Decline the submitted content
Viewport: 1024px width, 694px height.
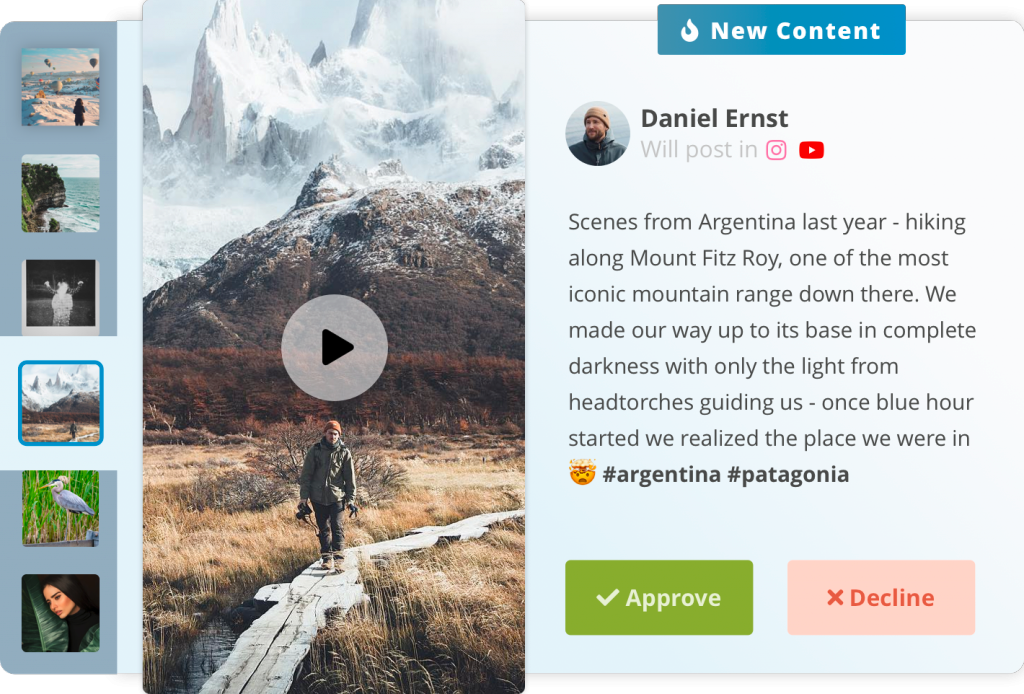pos(881,597)
